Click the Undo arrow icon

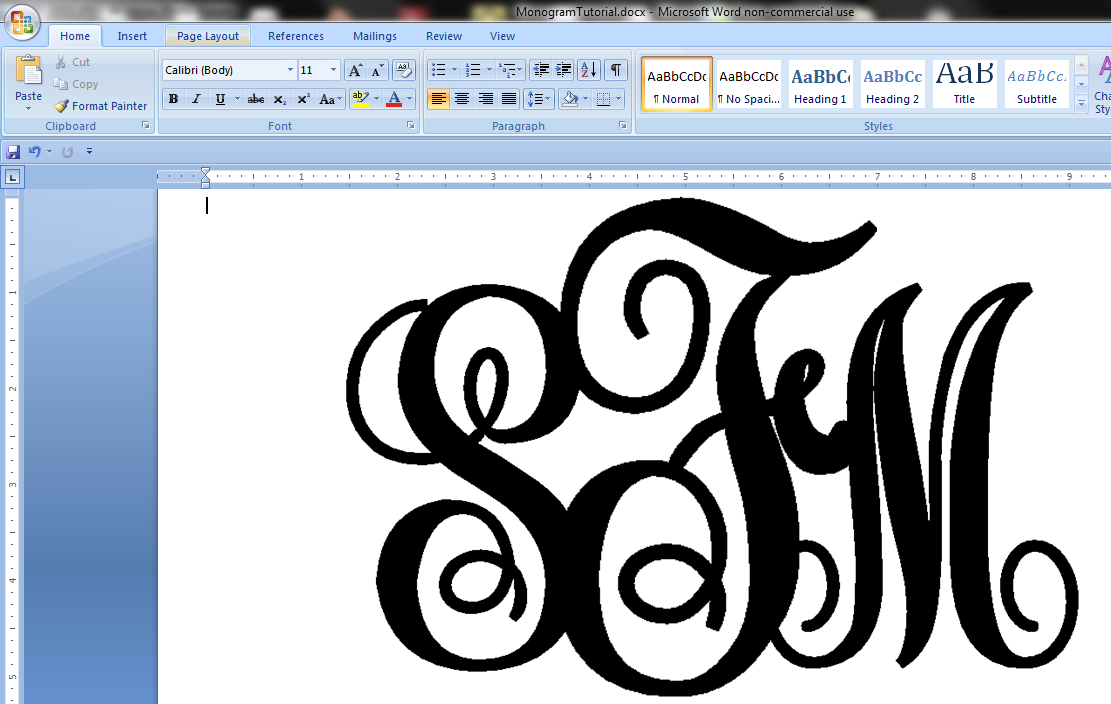(x=34, y=151)
